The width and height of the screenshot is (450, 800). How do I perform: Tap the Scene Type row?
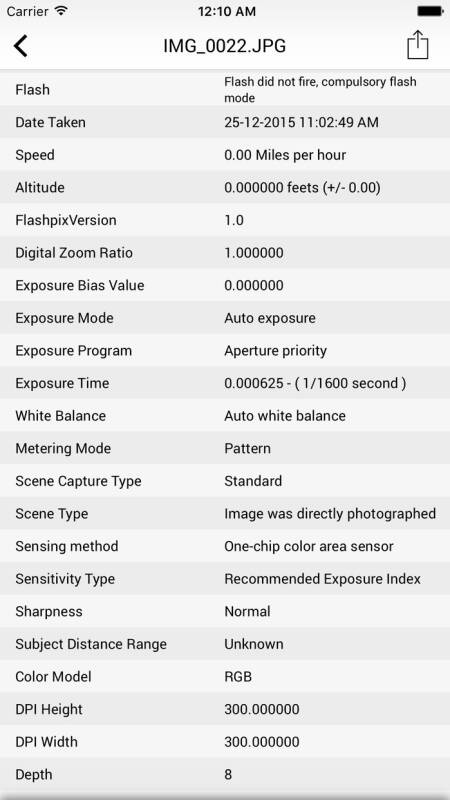[x=225, y=514]
